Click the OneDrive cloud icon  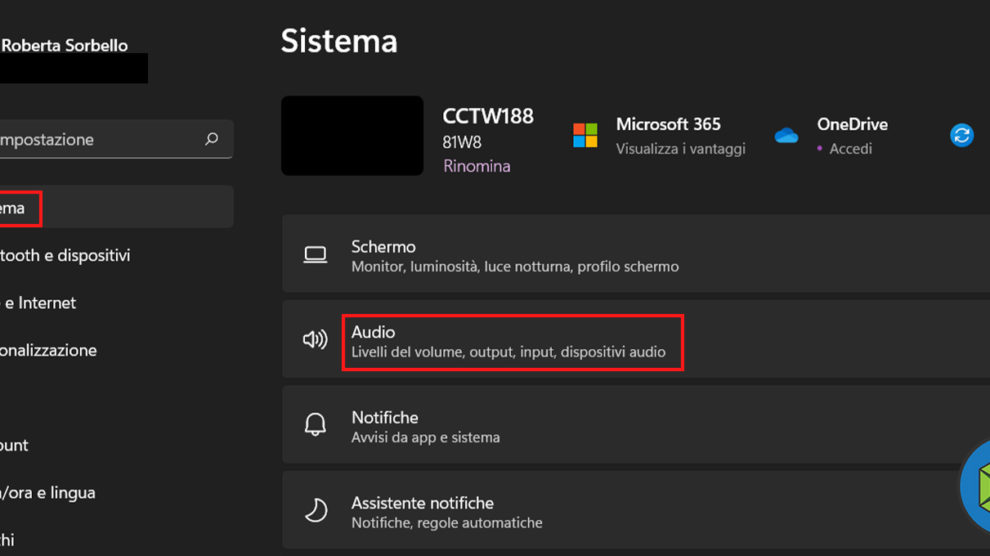coord(787,136)
